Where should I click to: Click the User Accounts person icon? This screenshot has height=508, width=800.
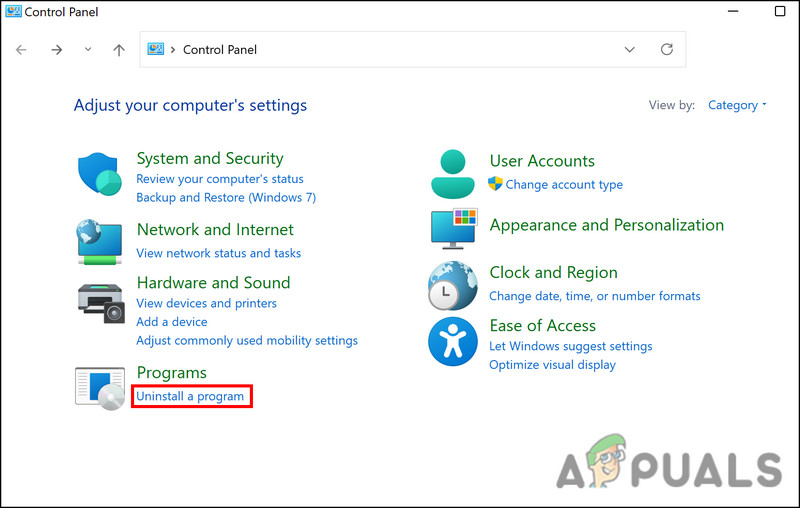click(x=453, y=173)
